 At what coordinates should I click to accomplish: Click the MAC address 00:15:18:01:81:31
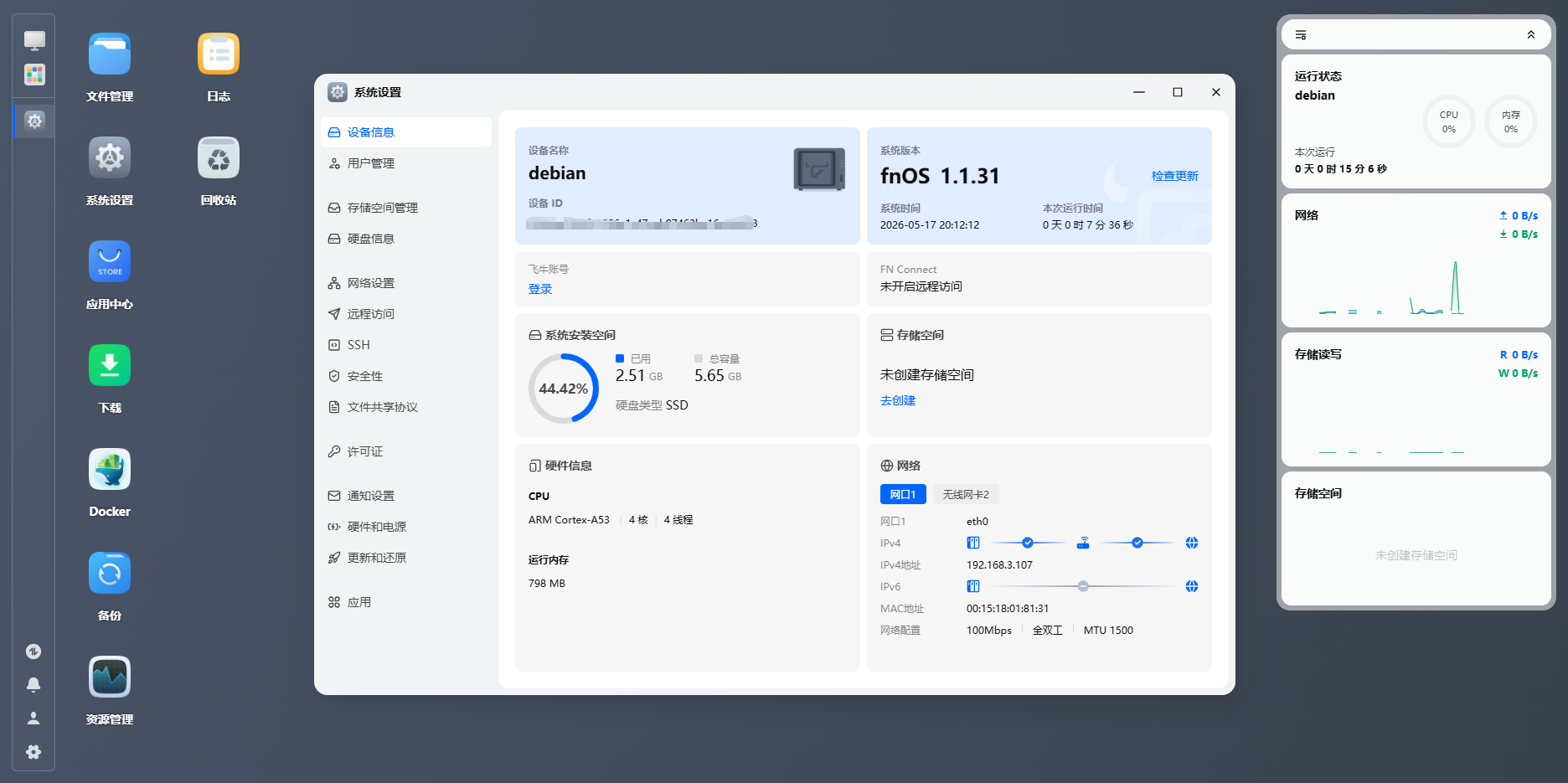[x=1008, y=609]
